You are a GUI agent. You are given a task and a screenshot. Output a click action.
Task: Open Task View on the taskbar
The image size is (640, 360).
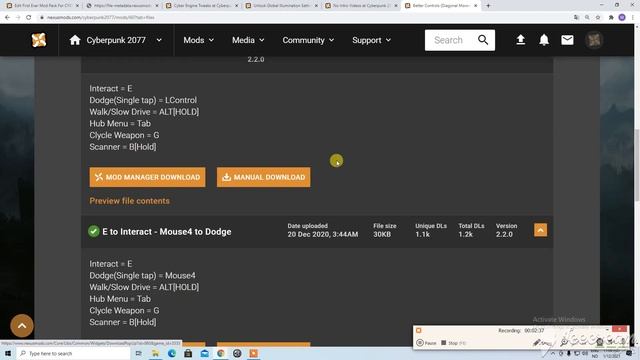point(139,353)
